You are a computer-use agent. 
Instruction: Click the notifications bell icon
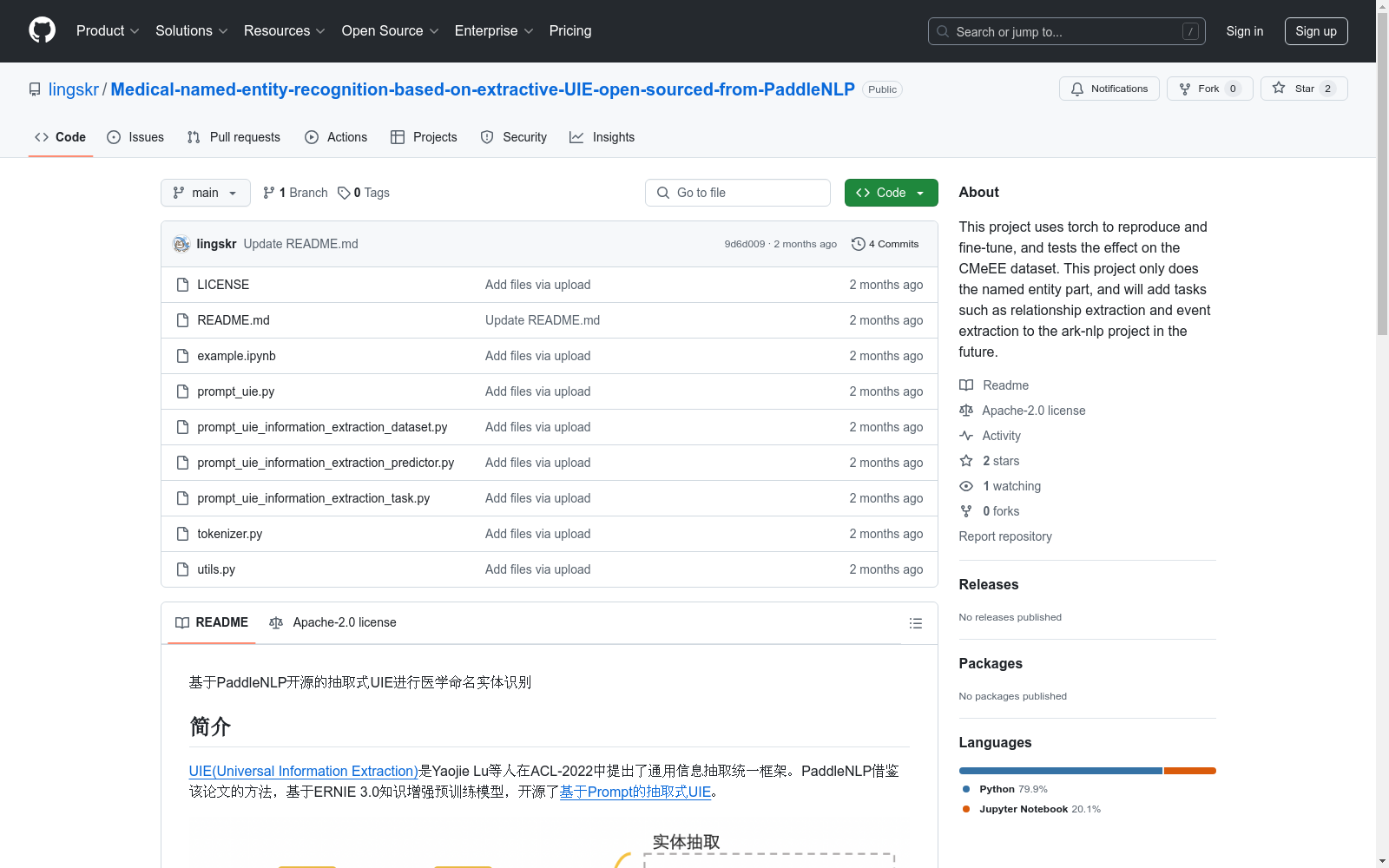coord(1077,89)
